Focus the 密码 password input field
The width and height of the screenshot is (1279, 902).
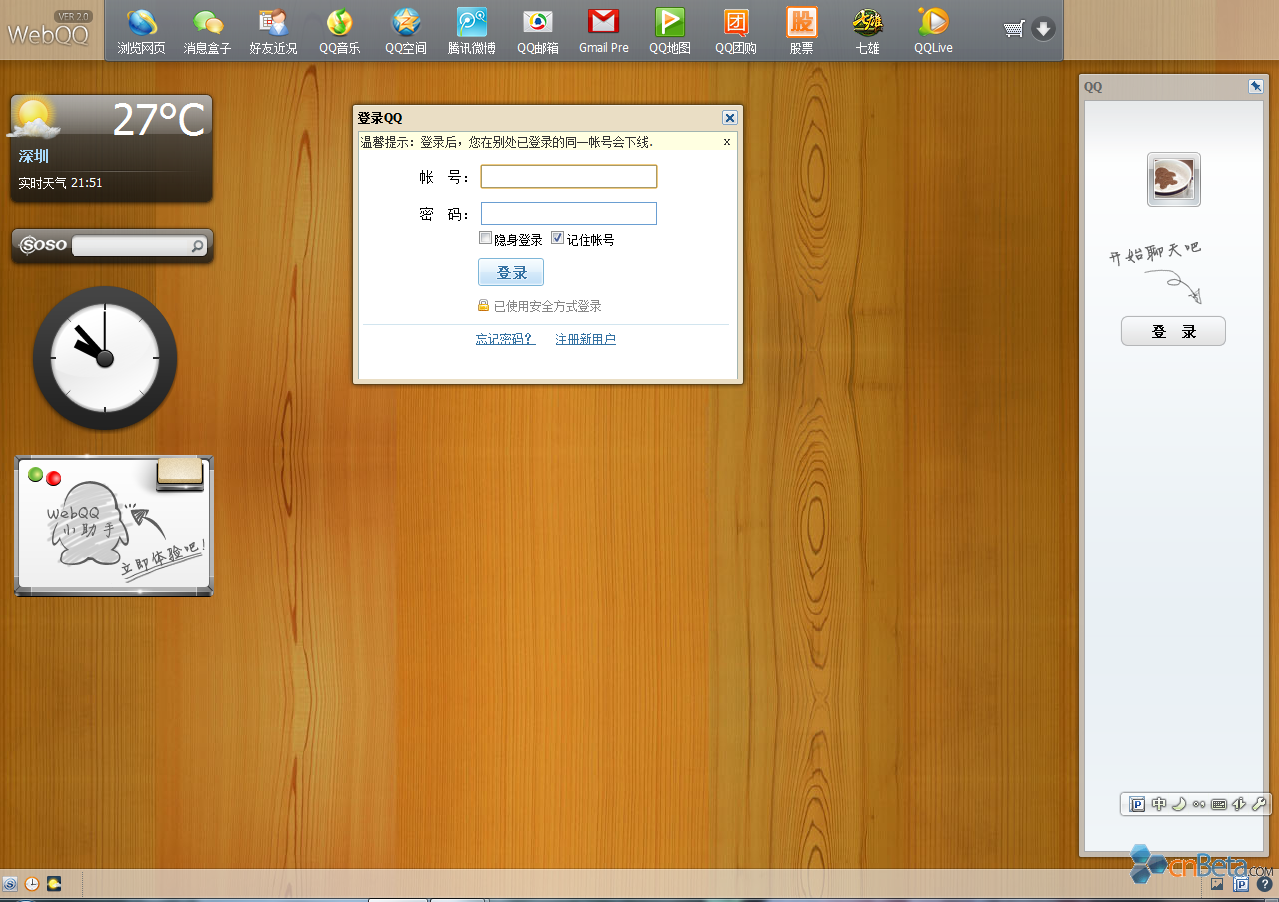point(569,214)
